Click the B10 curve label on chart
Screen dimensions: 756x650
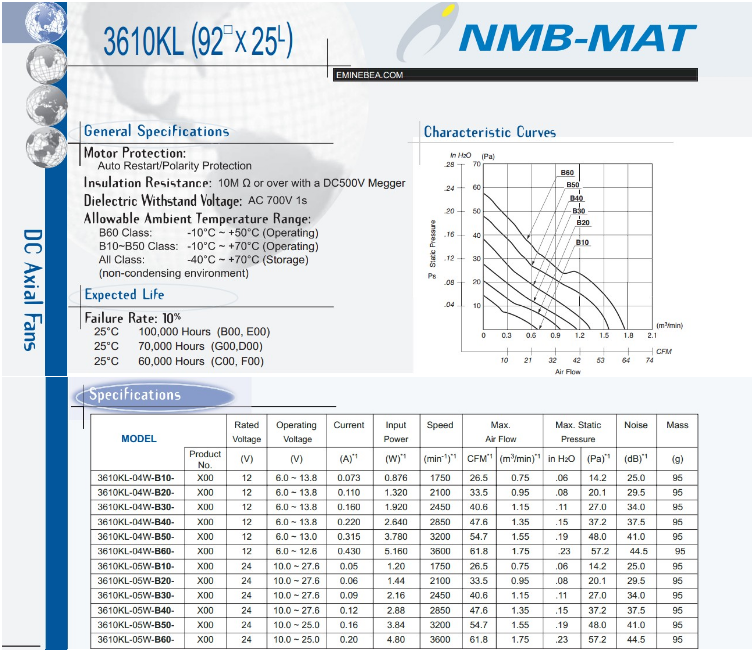[582, 242]
